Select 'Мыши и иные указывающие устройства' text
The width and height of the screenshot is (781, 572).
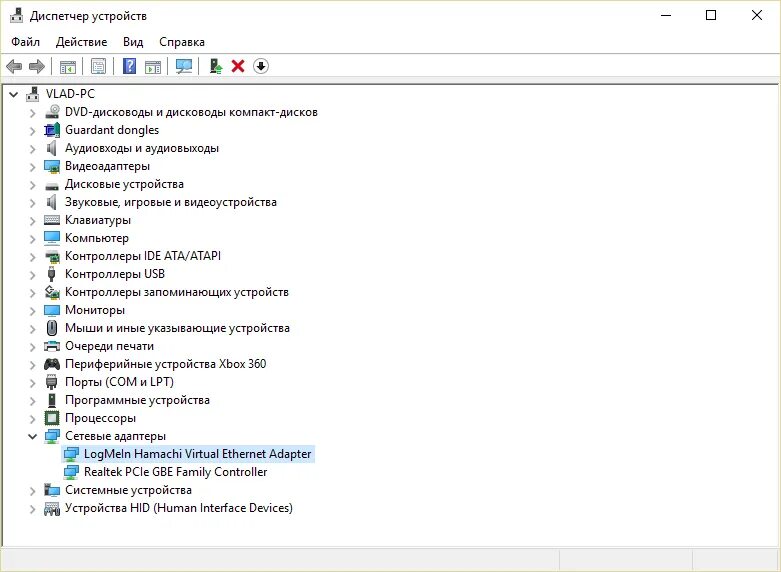177,328
